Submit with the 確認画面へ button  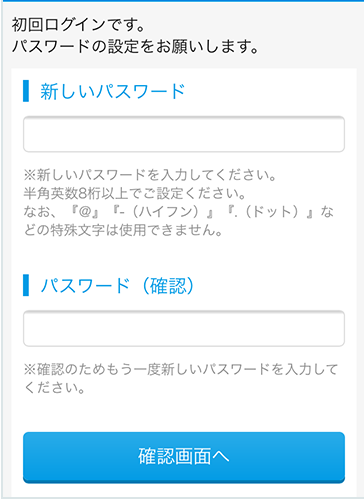184,457
